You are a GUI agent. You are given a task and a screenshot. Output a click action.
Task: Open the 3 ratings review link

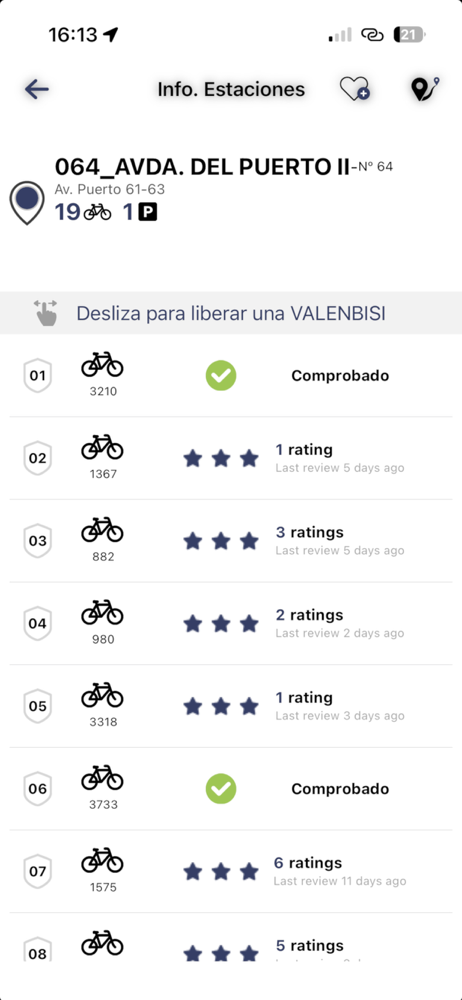click(x=309, y=532)
